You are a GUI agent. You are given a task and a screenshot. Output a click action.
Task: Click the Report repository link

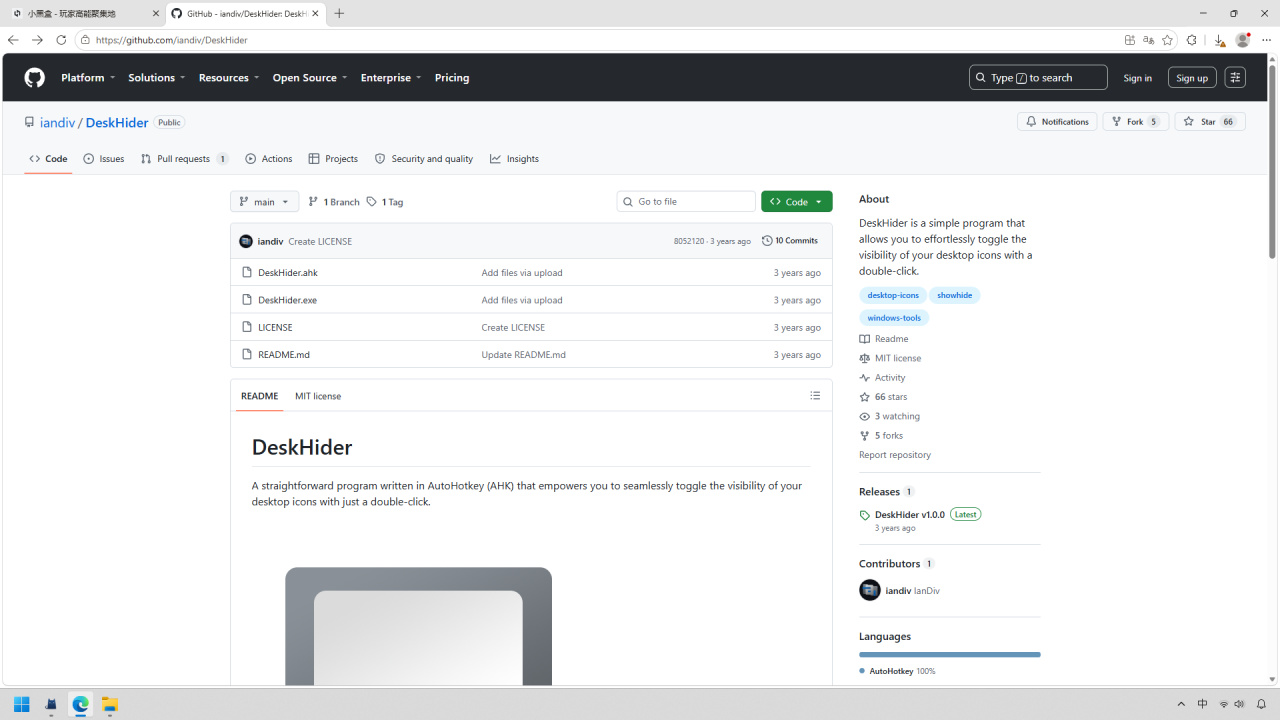tap(895, 455)
